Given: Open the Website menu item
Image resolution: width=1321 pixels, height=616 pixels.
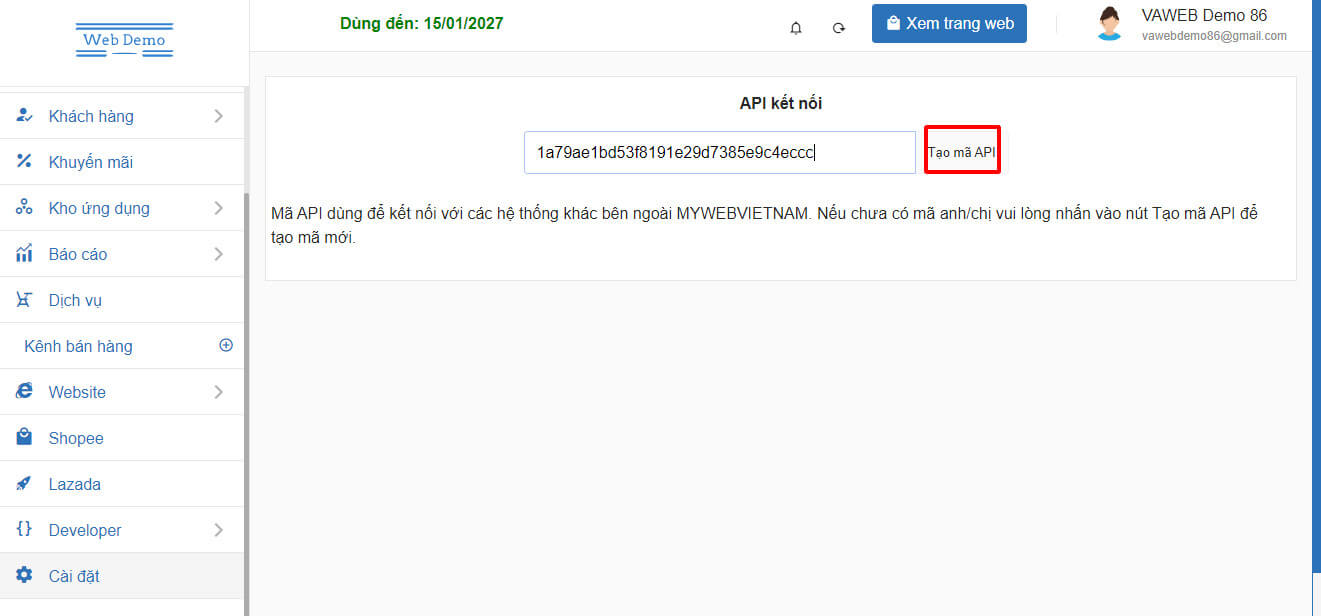Looking at the screenshot, I should (77, 392).
